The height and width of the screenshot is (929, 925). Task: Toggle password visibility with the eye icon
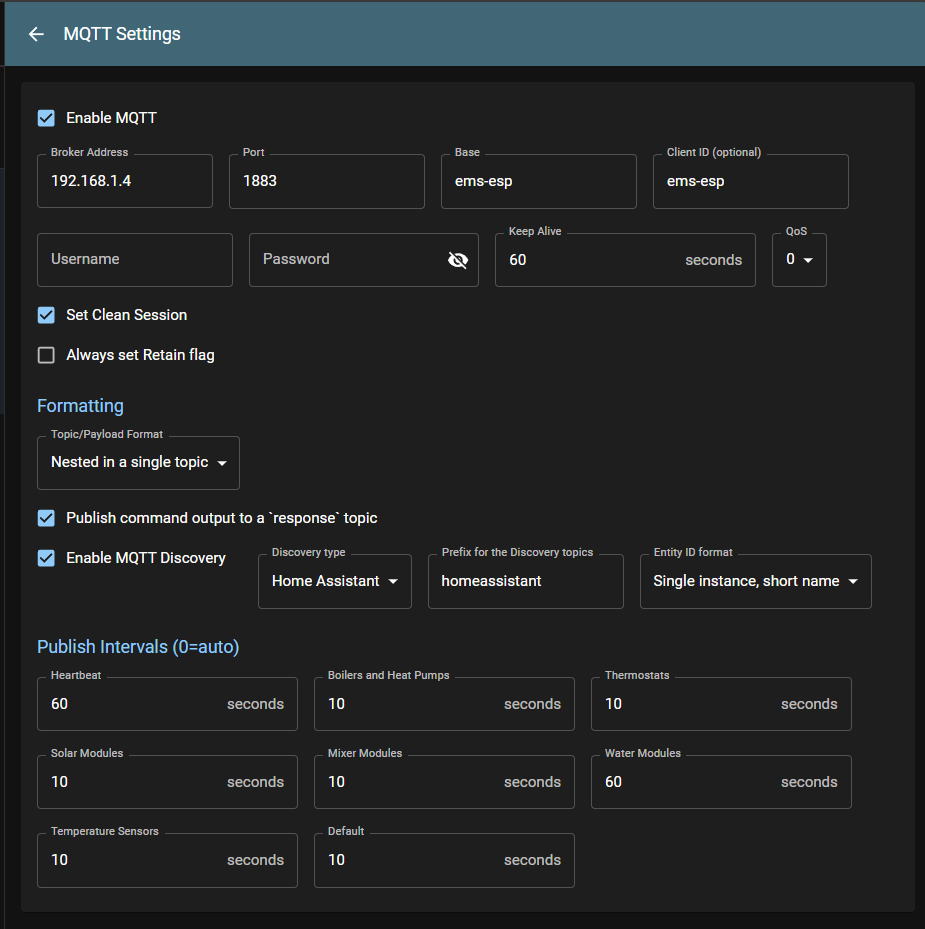pos(458,260)
